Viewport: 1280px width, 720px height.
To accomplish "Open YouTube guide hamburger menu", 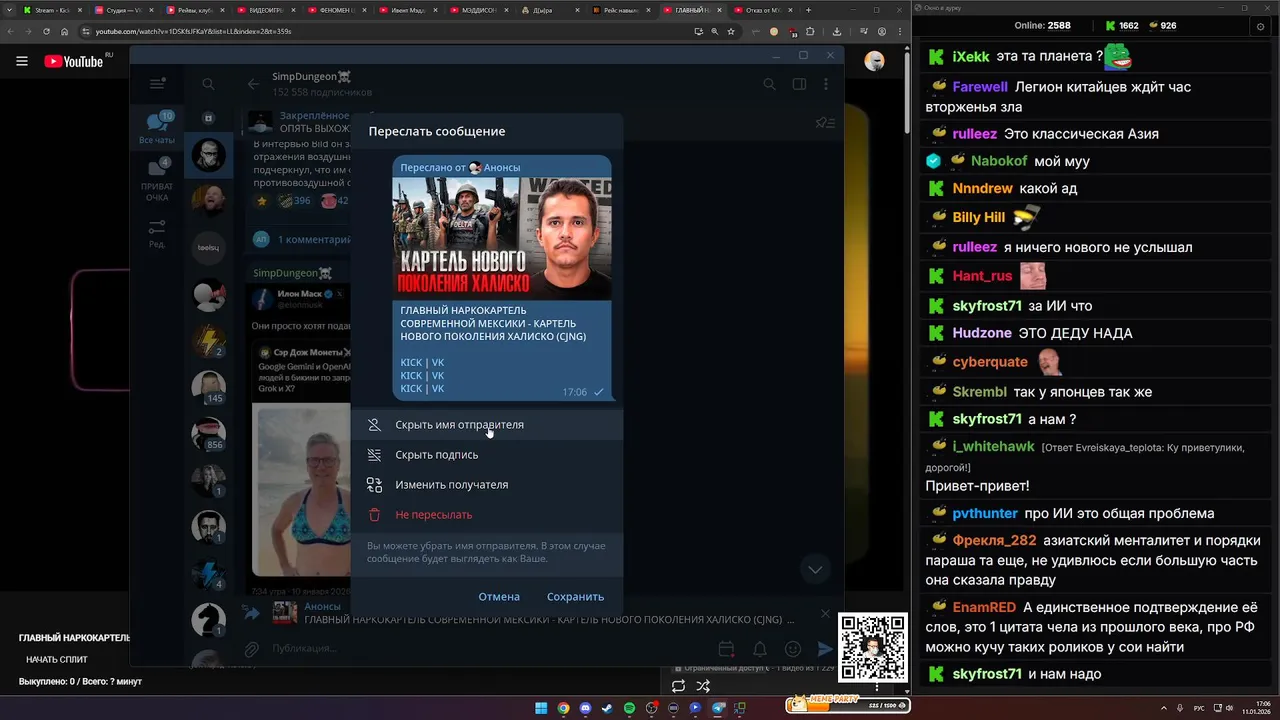I will (22, 61).
